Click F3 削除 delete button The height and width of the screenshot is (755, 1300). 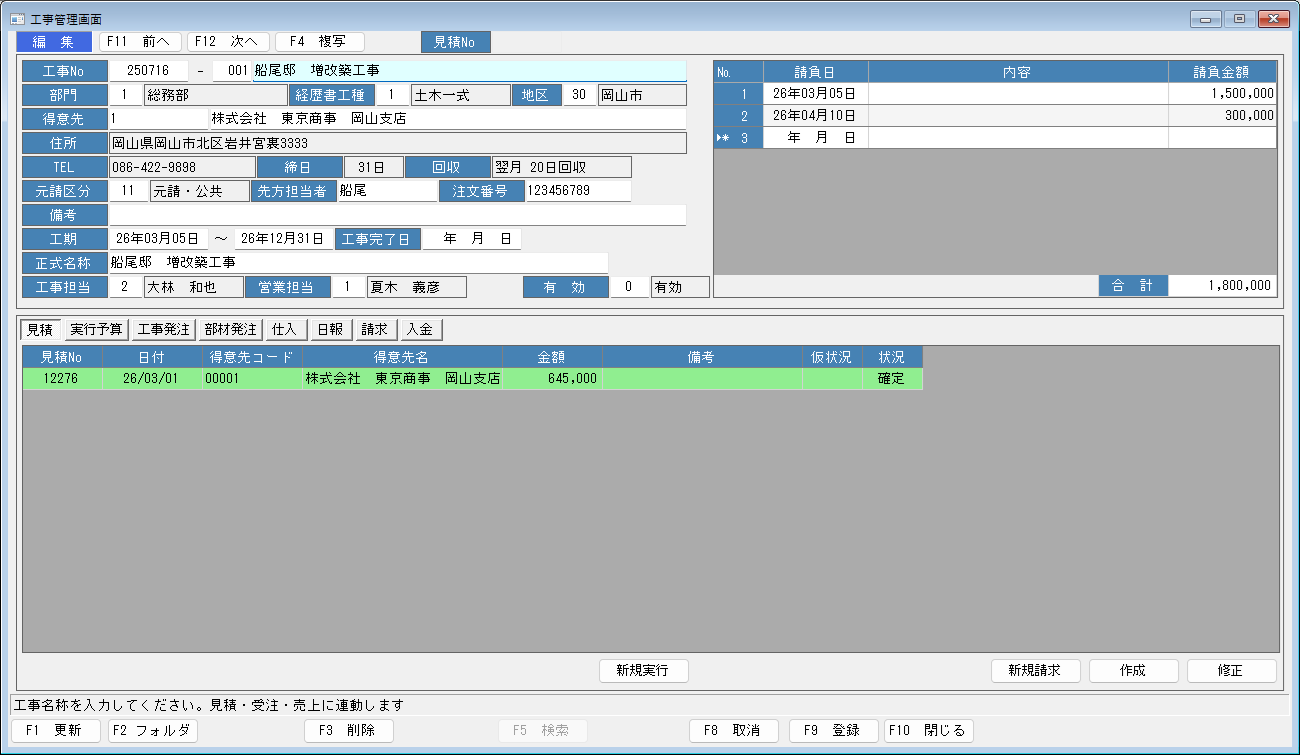click(348, 731)
